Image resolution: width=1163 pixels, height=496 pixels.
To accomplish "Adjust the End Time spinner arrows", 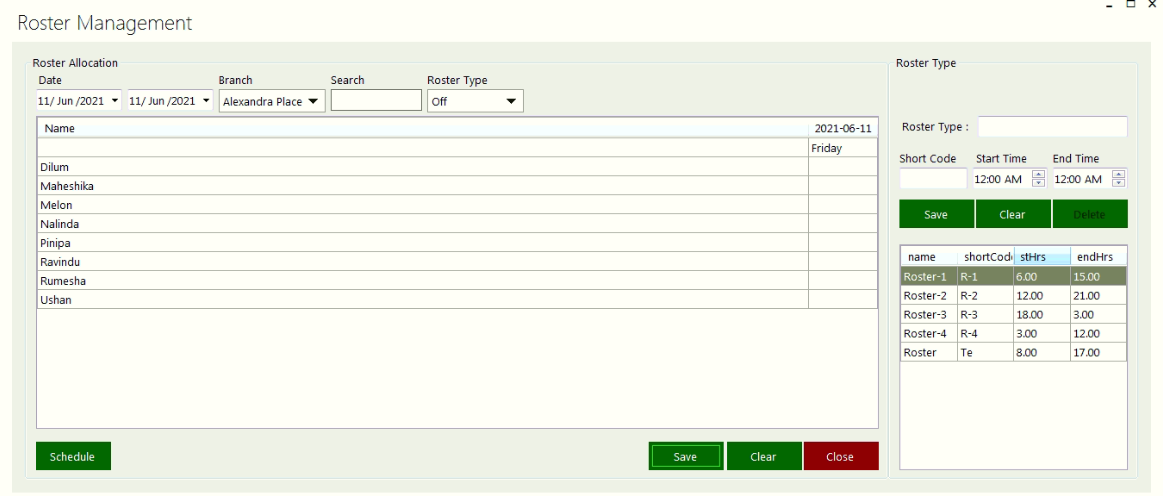I will click(1118, 179).
